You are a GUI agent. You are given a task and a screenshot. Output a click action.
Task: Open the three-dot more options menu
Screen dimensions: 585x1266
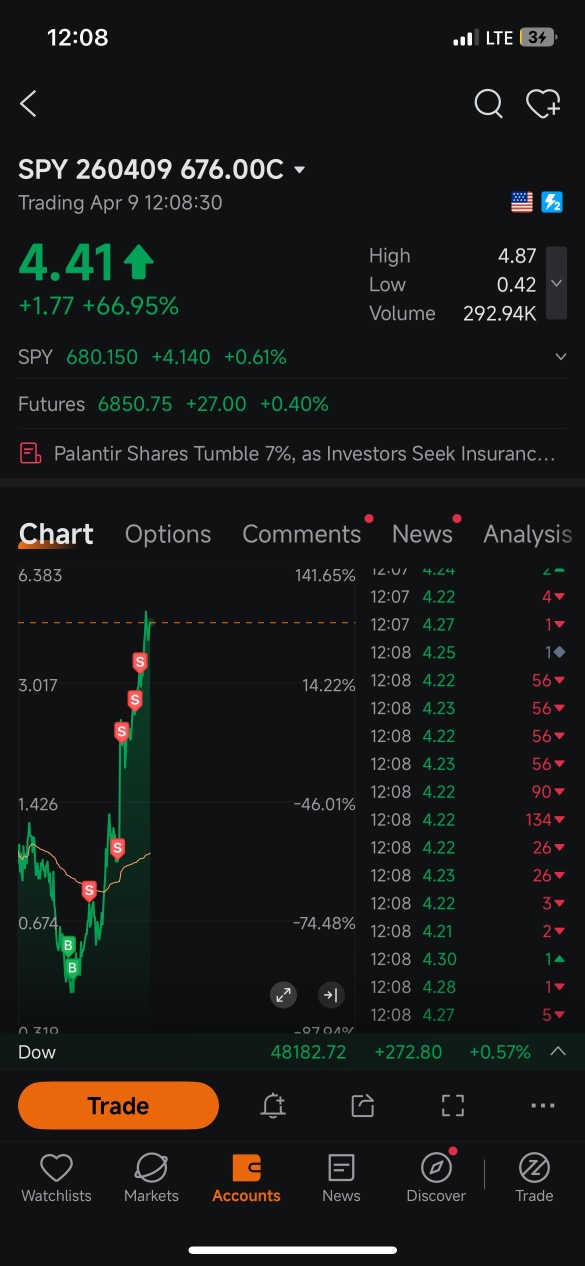pos(543,1105)
